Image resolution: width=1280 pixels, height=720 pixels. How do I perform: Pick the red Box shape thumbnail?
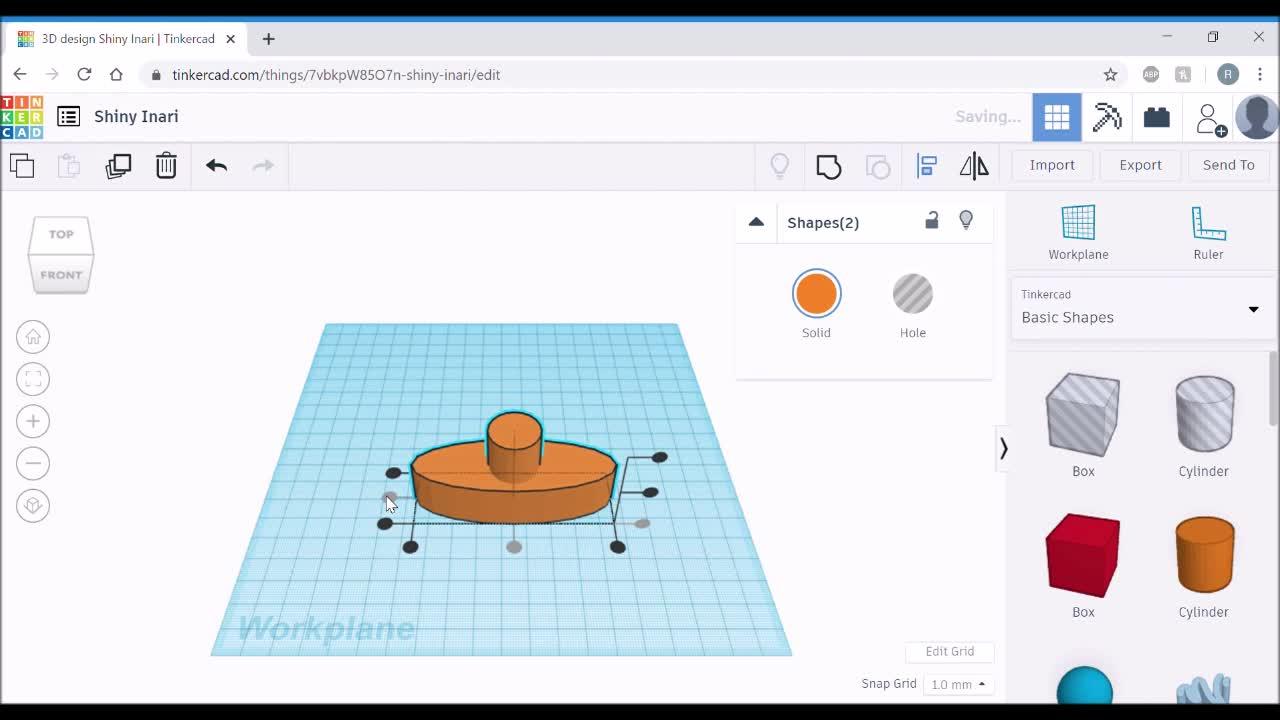point(1083,555)
